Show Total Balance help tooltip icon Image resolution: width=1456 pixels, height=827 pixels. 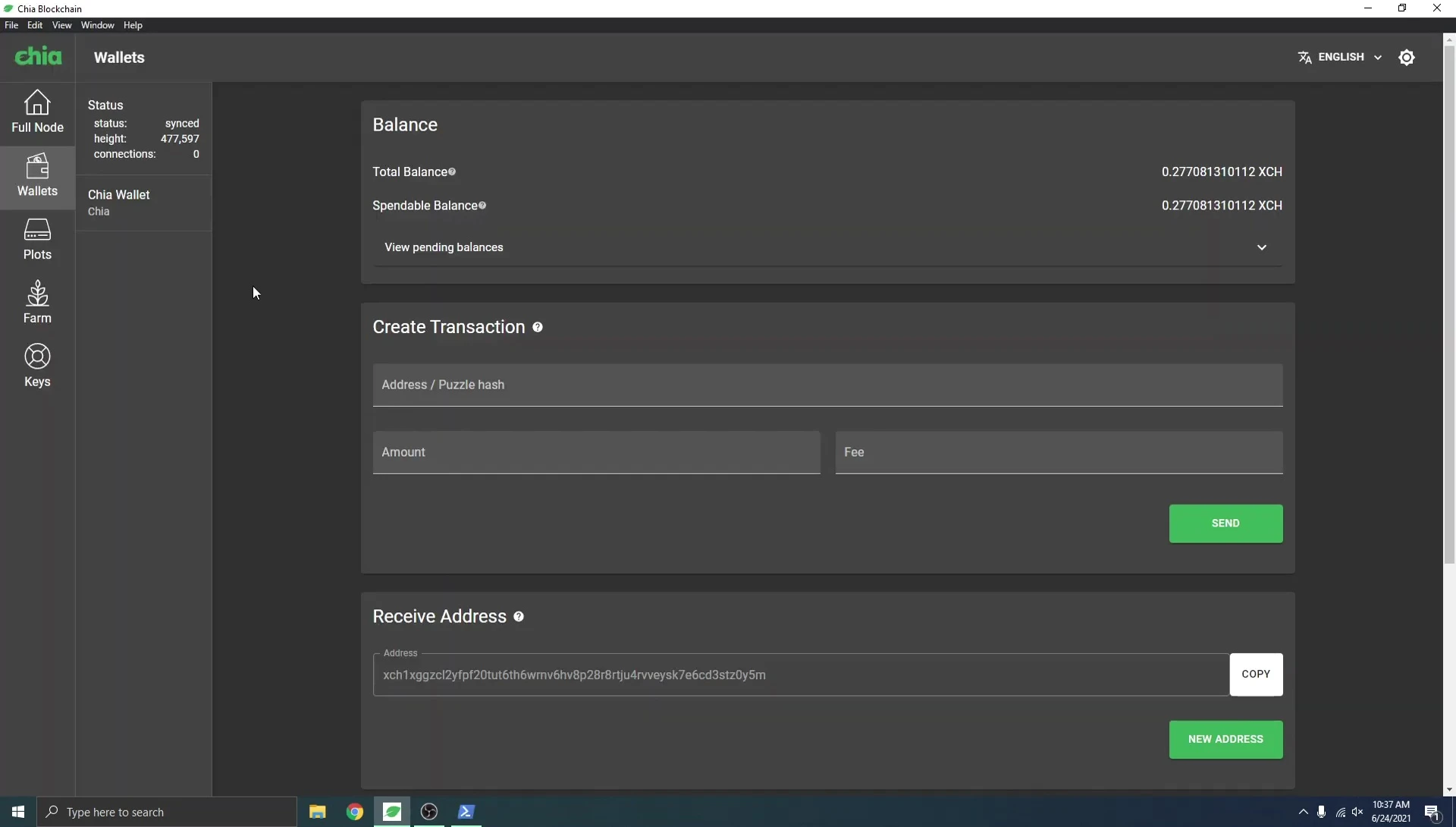tap(452, 171)
